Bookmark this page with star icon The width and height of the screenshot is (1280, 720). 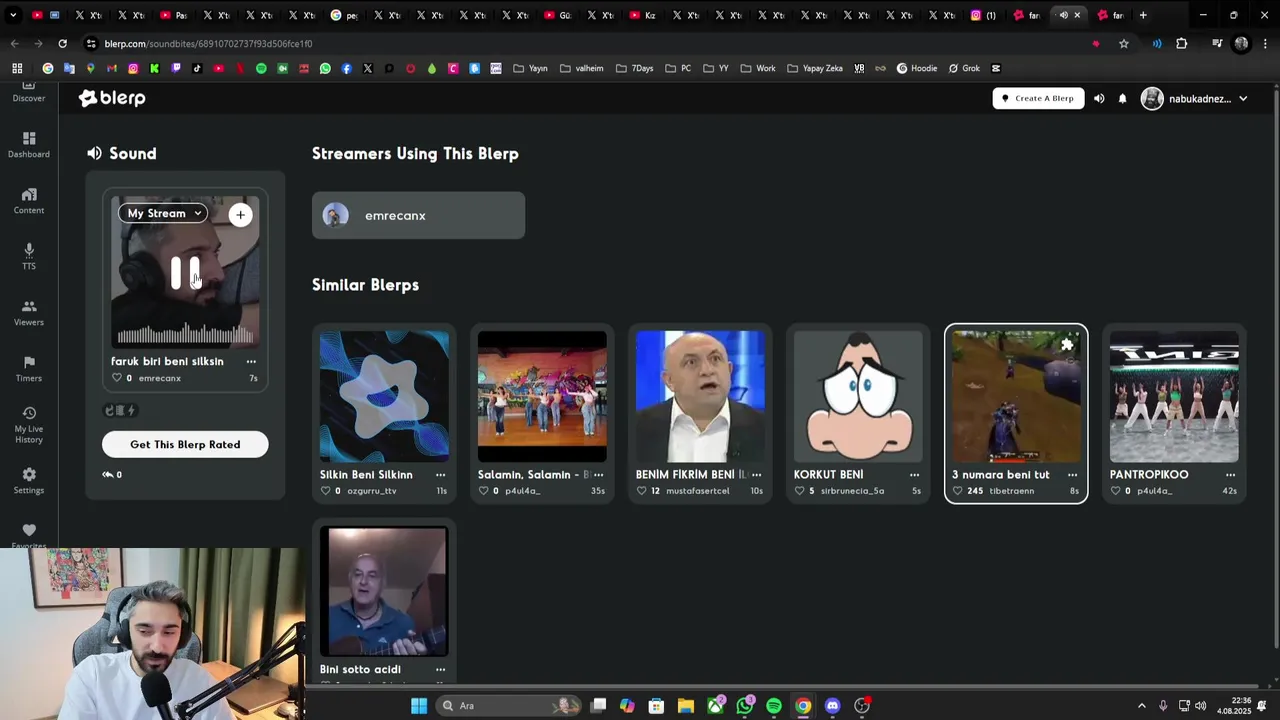tap(1124, 44)
